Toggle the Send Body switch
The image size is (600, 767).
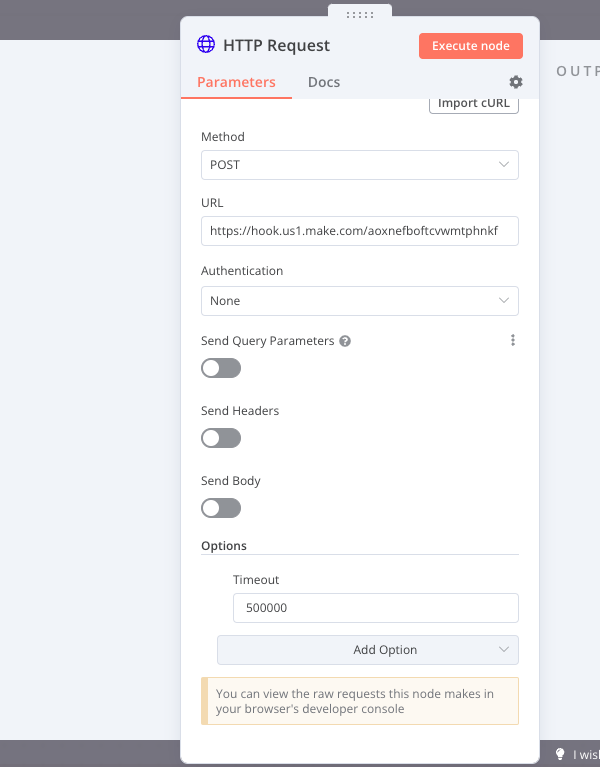(x=221, y=508)
